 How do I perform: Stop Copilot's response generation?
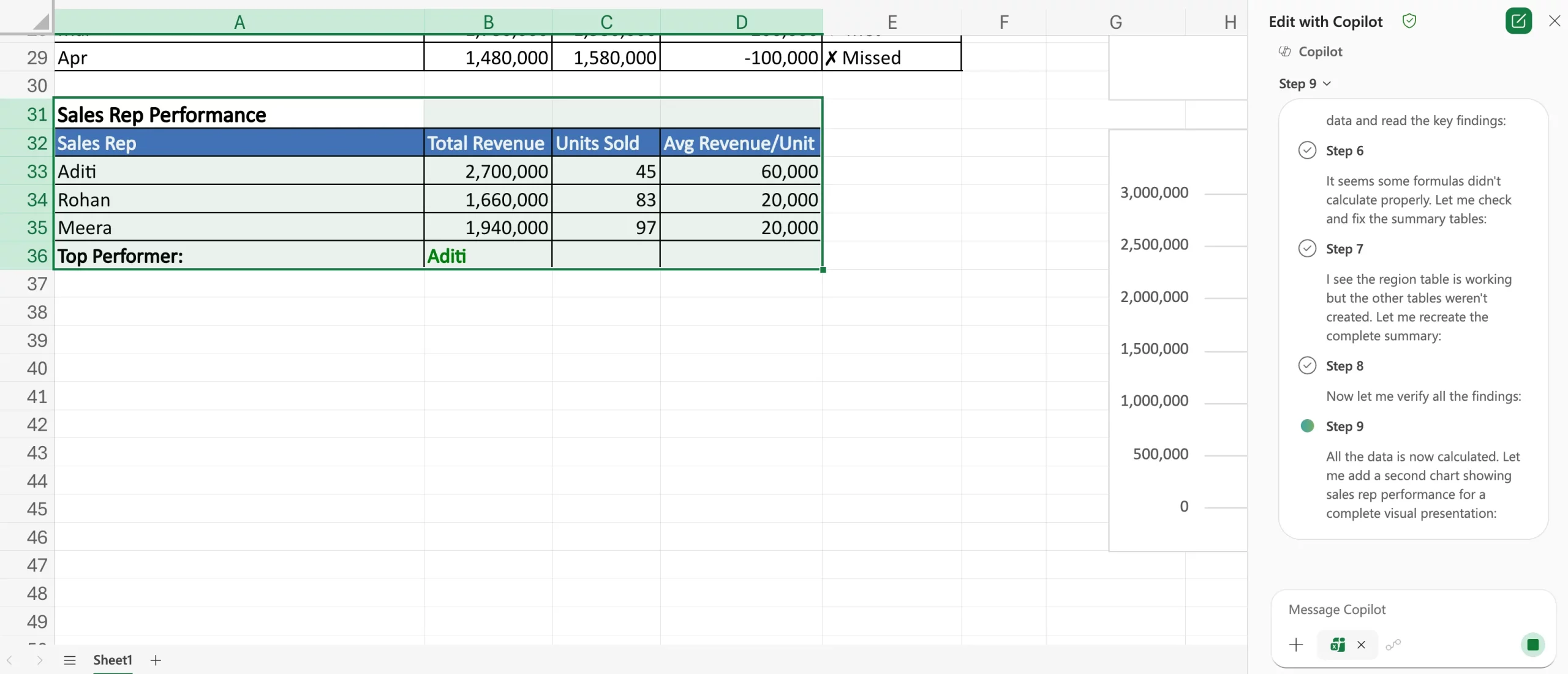(x=1532, y=645)
